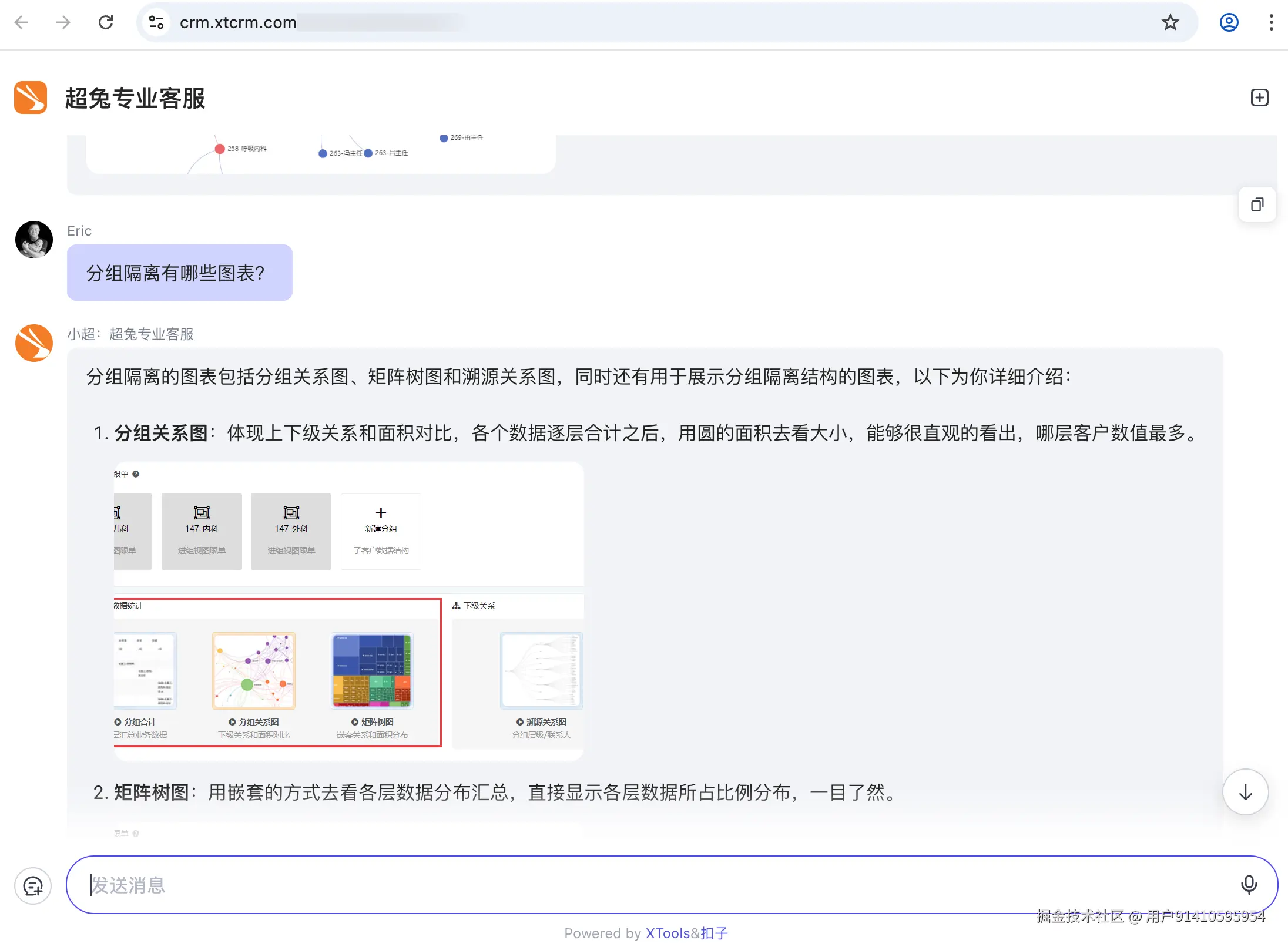Click the 矩阵树图 thumbnail in image
1288x947 pixels.
372,671
